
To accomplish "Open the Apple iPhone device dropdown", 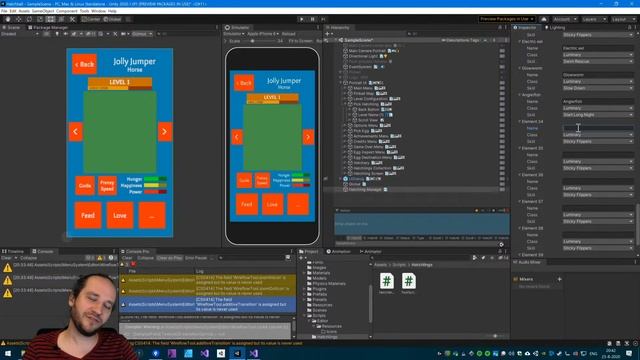I will (263, 34).
